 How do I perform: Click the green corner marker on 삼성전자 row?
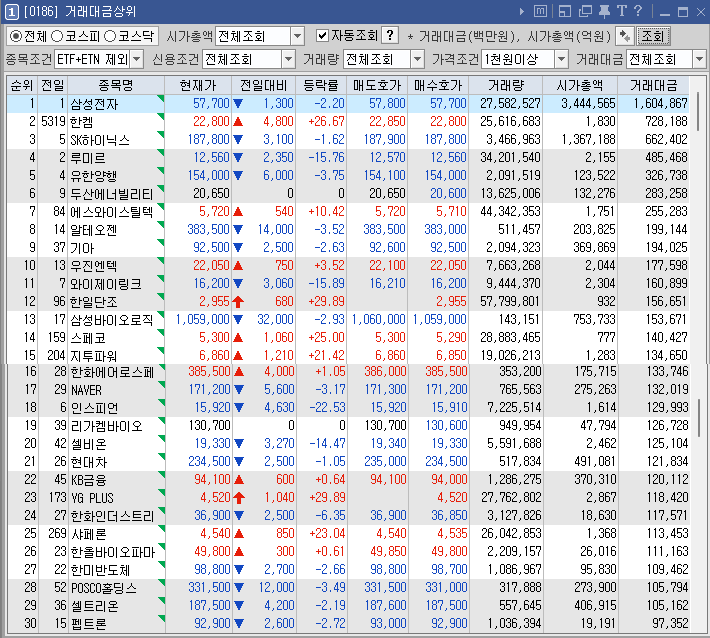(160, 98)
